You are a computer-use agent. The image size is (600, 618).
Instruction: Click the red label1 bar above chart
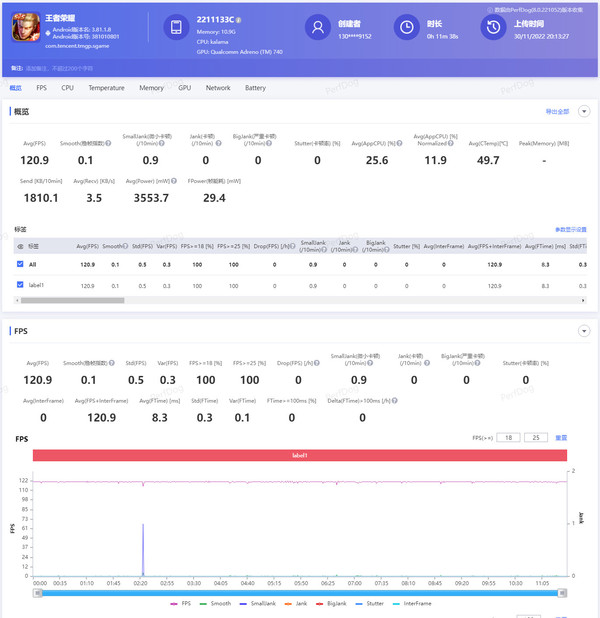point(300,455)
